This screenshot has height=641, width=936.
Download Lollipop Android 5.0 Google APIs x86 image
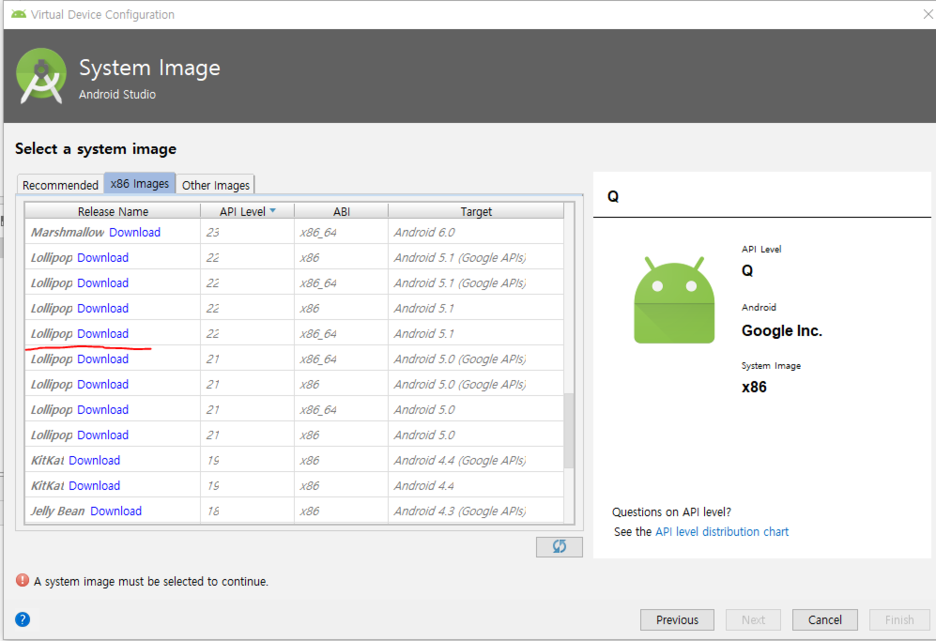coord(103,384)
